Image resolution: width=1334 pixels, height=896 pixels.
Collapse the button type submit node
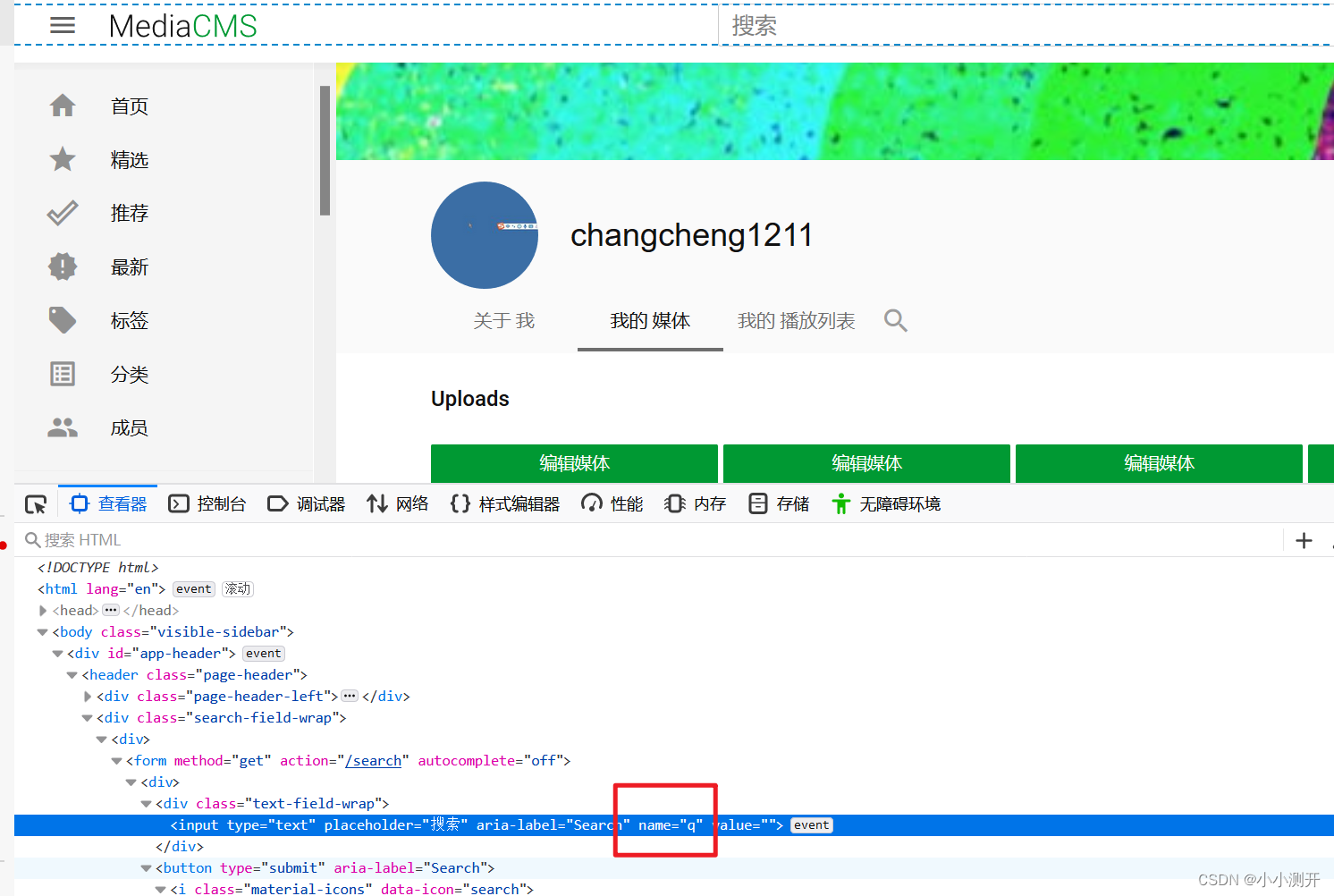tap(146, 868)
